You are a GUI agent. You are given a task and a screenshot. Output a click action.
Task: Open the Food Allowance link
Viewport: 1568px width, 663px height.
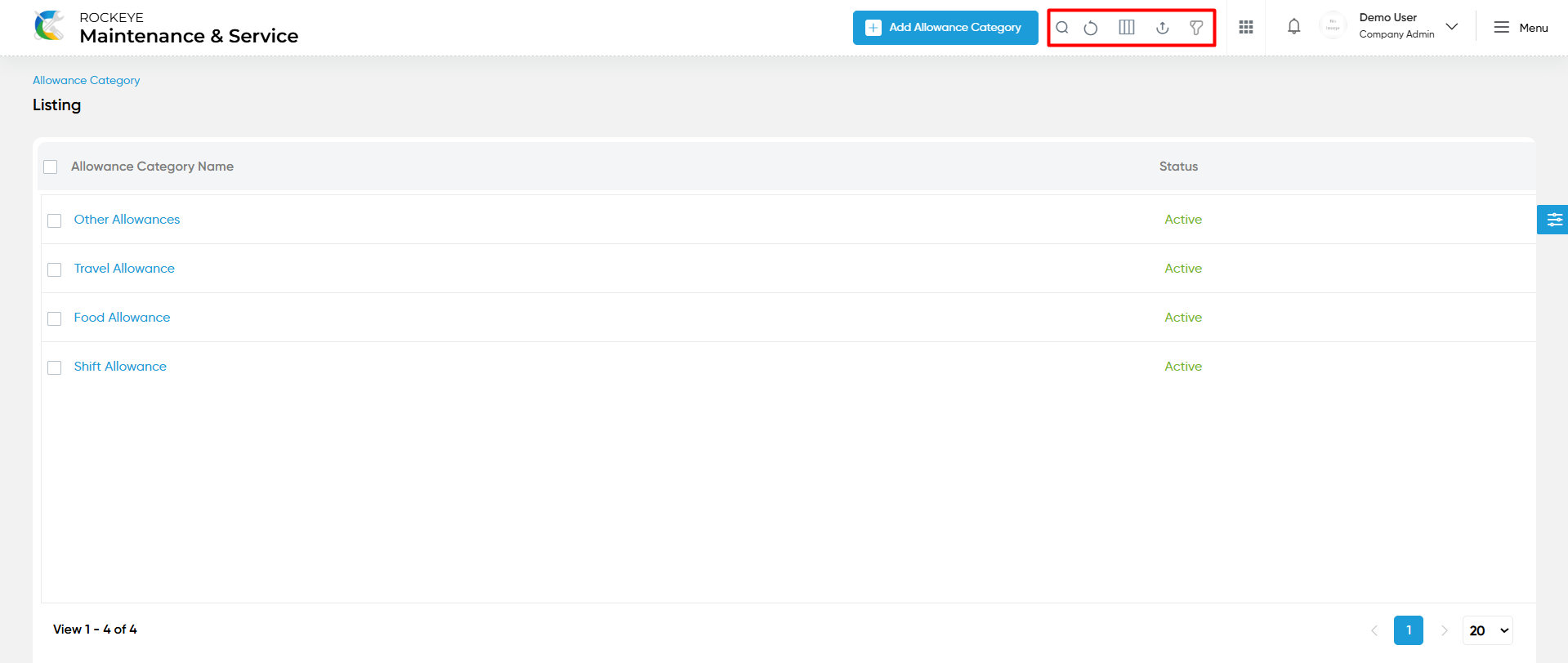pos(122,318)
